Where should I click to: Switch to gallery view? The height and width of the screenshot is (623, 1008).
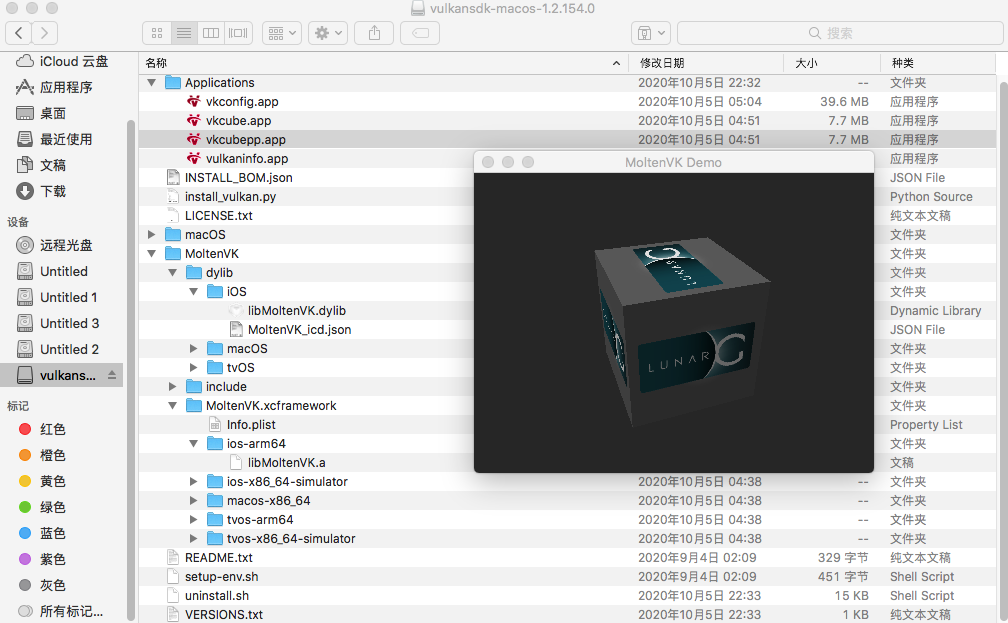(238, 33)
